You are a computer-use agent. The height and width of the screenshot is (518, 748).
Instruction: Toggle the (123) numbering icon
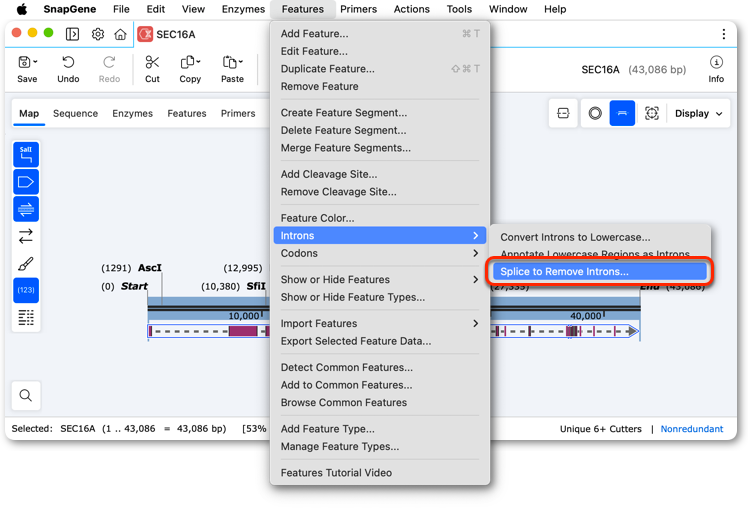tap(26, 290)
